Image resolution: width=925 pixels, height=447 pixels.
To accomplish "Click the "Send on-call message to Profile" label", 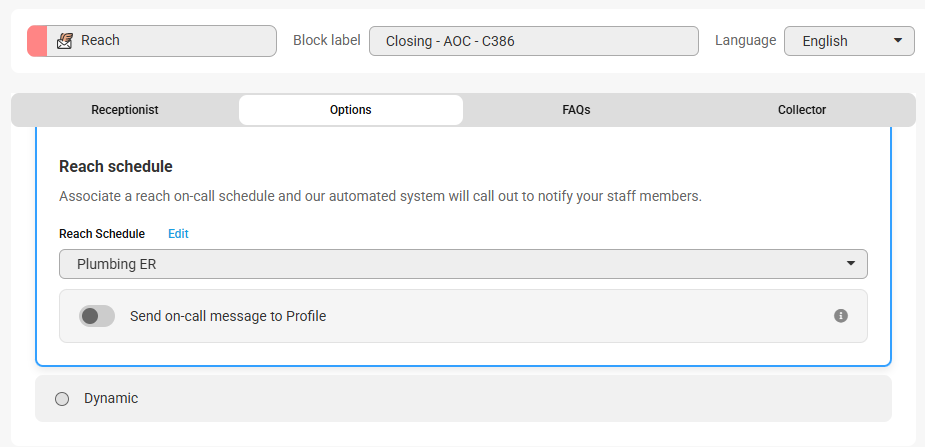I will pyautogui.click(x=228, y=316).
